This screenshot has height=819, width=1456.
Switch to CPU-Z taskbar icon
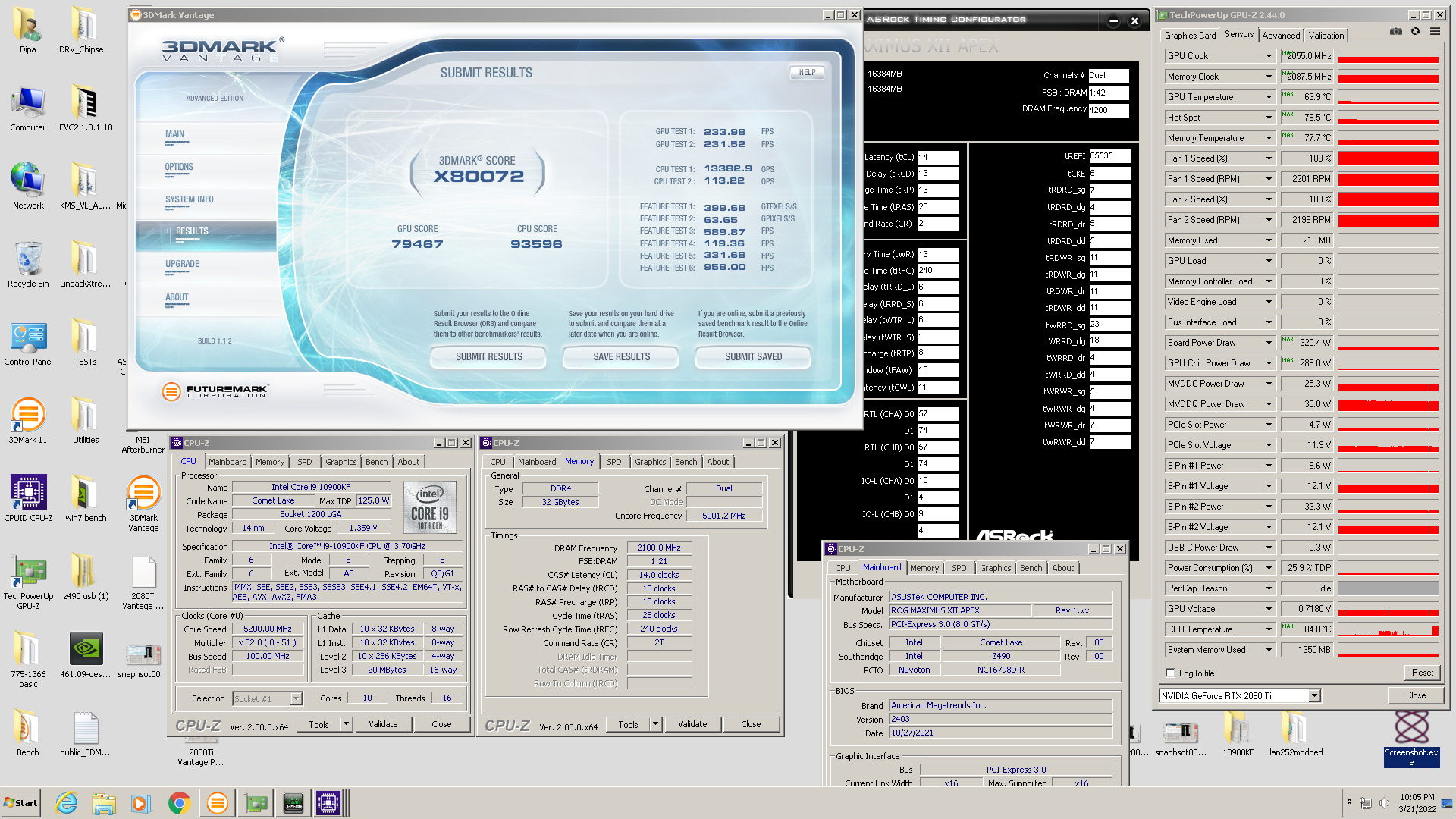coord(328,803)
